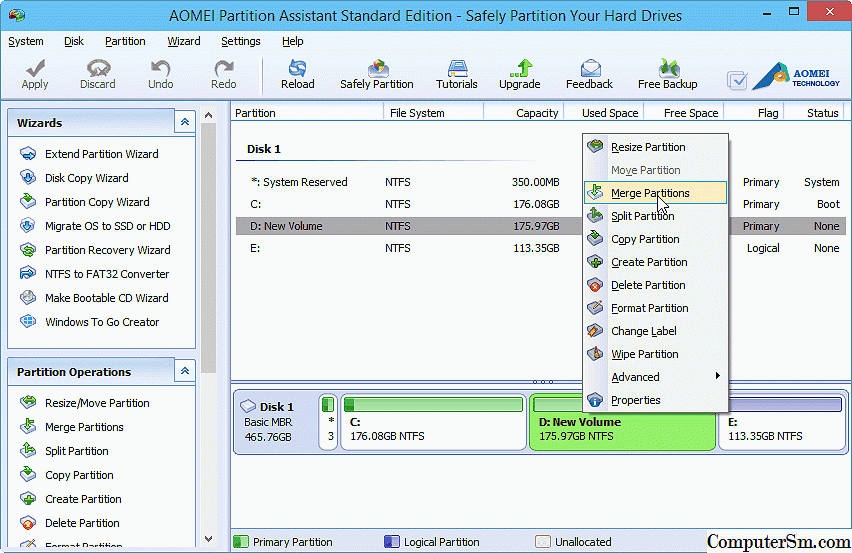Open the Wizard menu

click(184, 41)
